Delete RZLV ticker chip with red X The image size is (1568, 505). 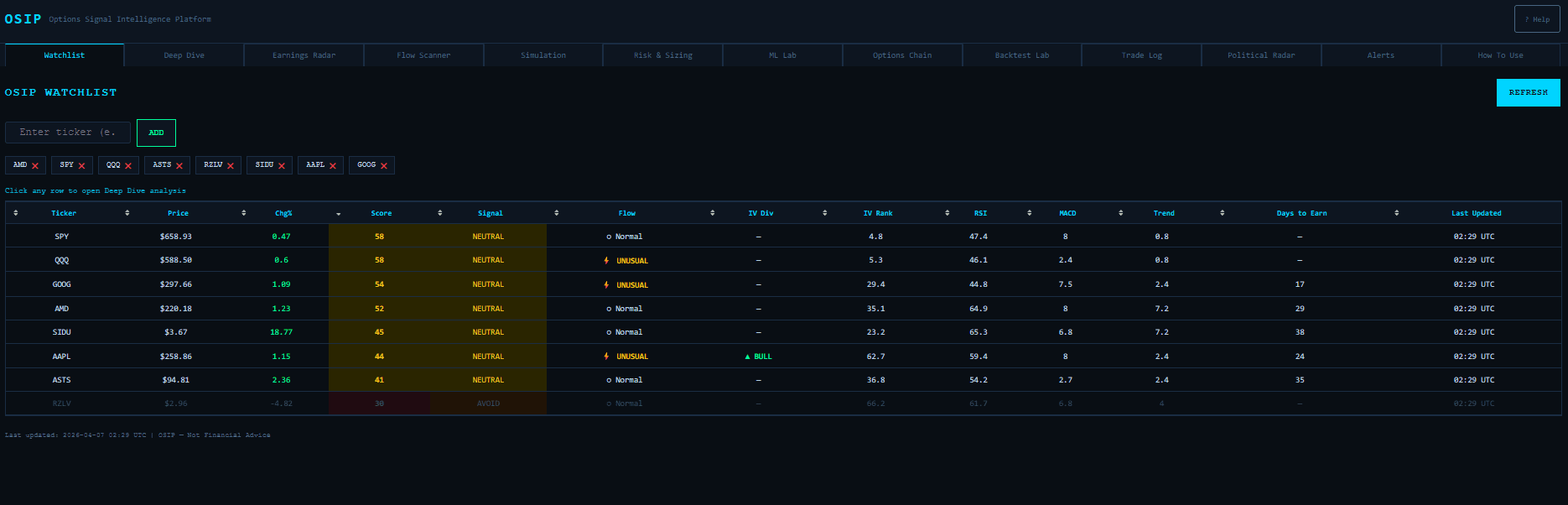tap(231, 166)
